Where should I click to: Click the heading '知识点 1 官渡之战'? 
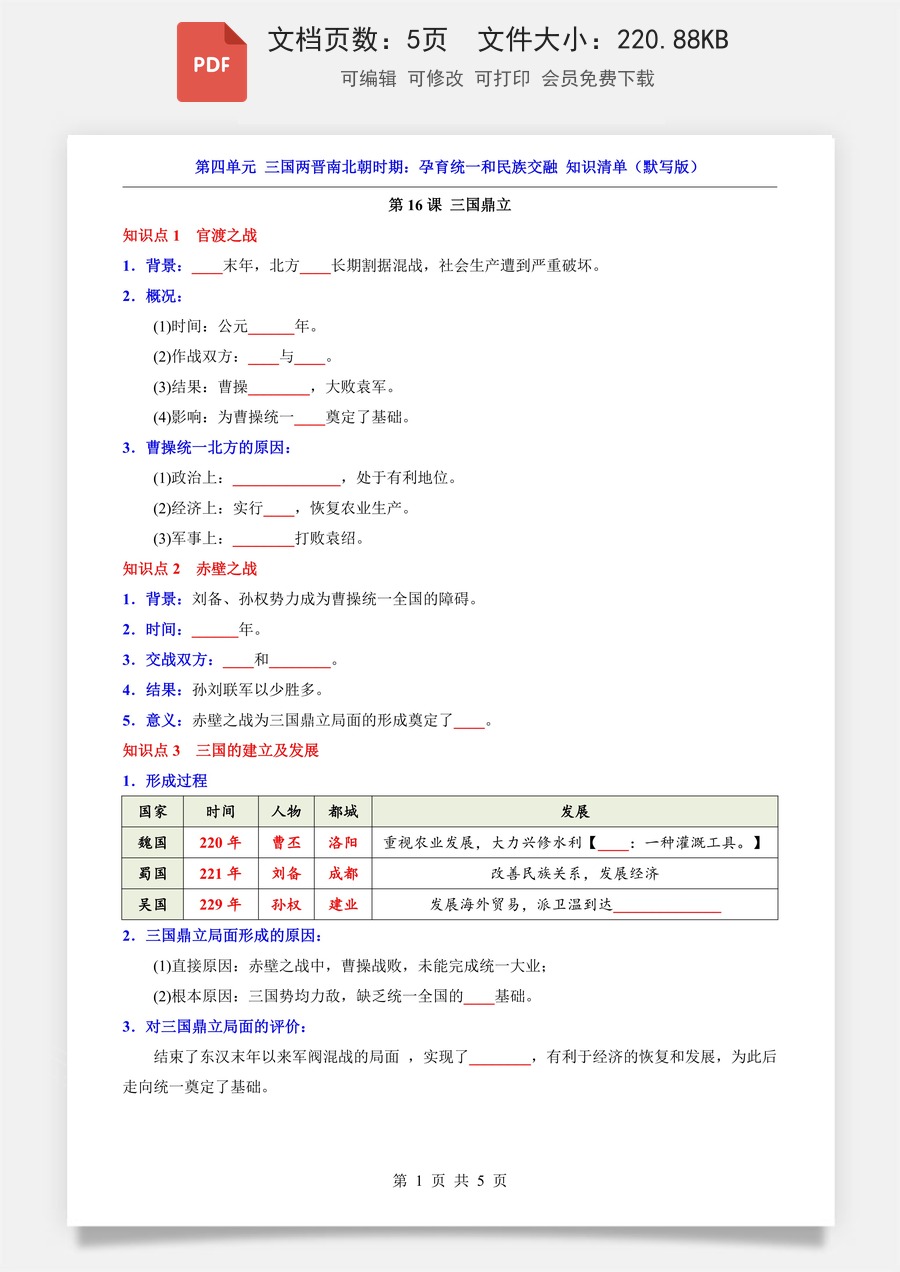click(190, 236)
